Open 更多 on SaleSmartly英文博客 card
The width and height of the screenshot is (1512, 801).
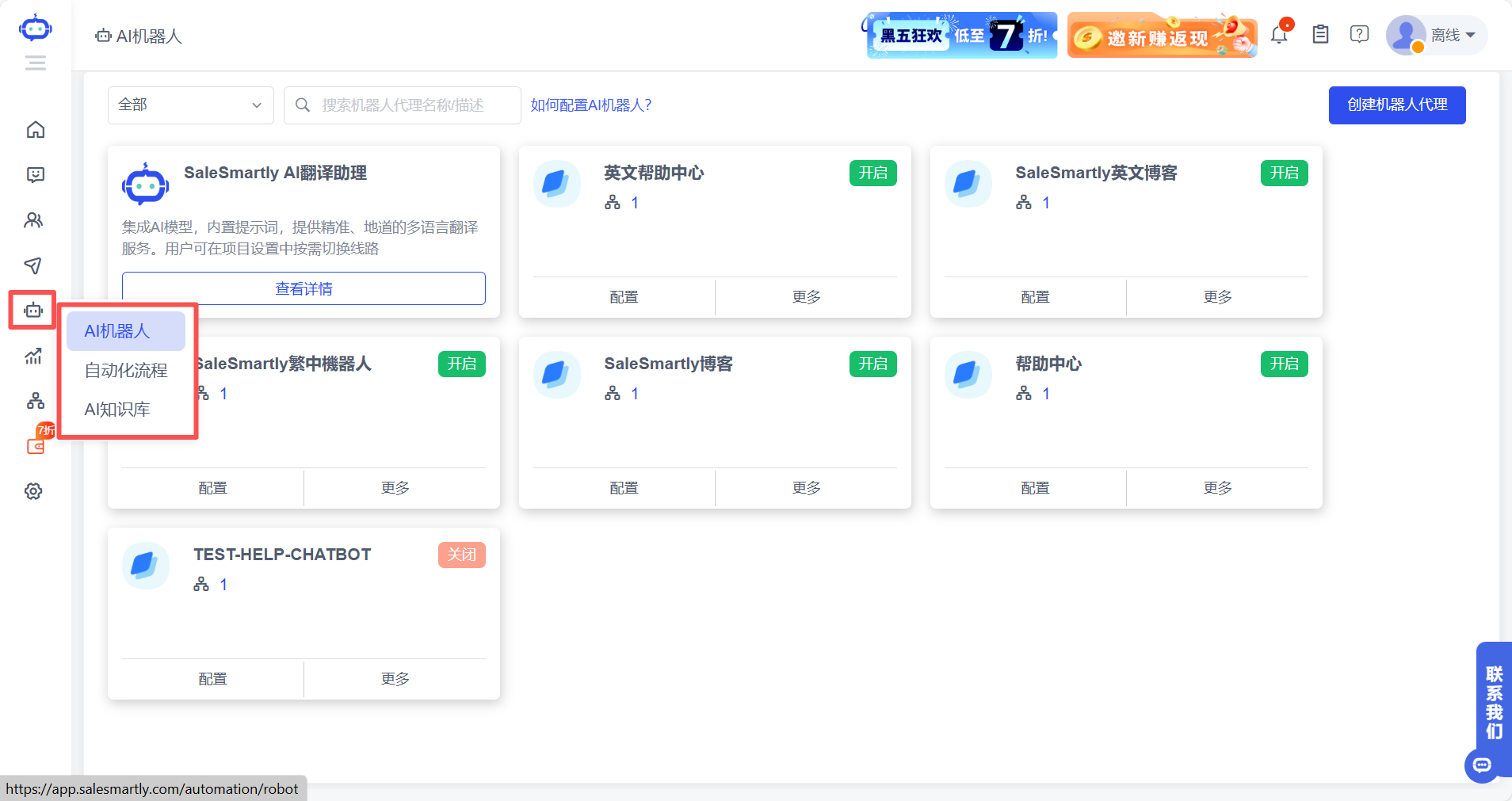click(1217, 297)
